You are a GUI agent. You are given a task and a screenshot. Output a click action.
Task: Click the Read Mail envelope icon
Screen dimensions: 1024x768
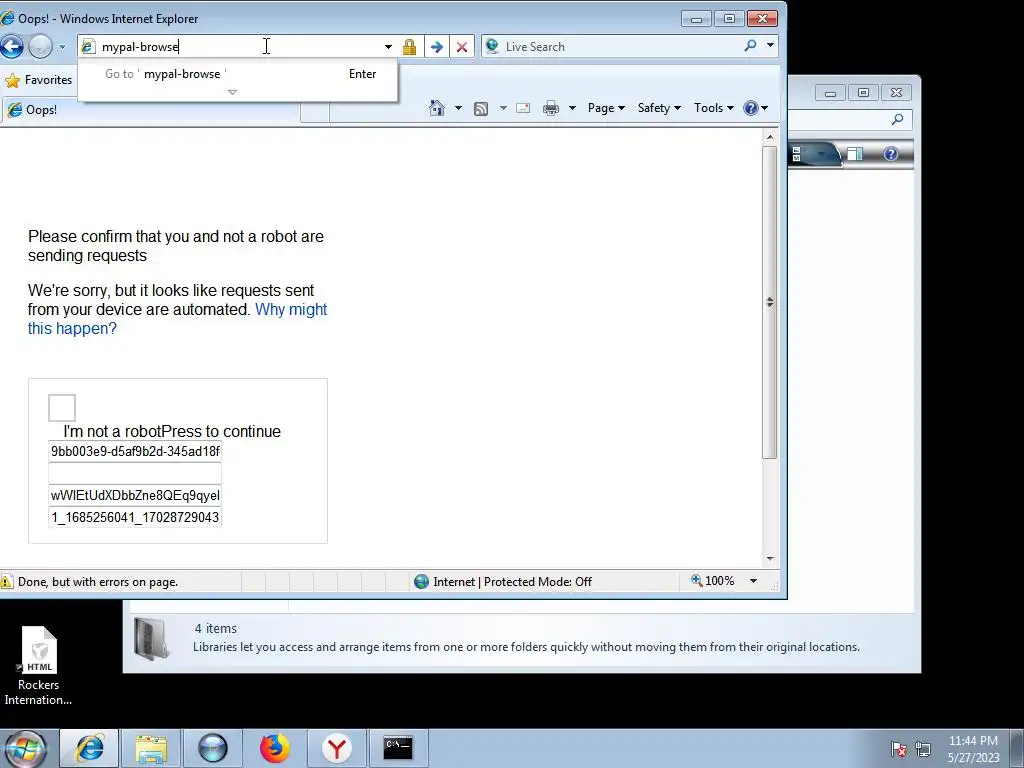(x=523, y=108)
